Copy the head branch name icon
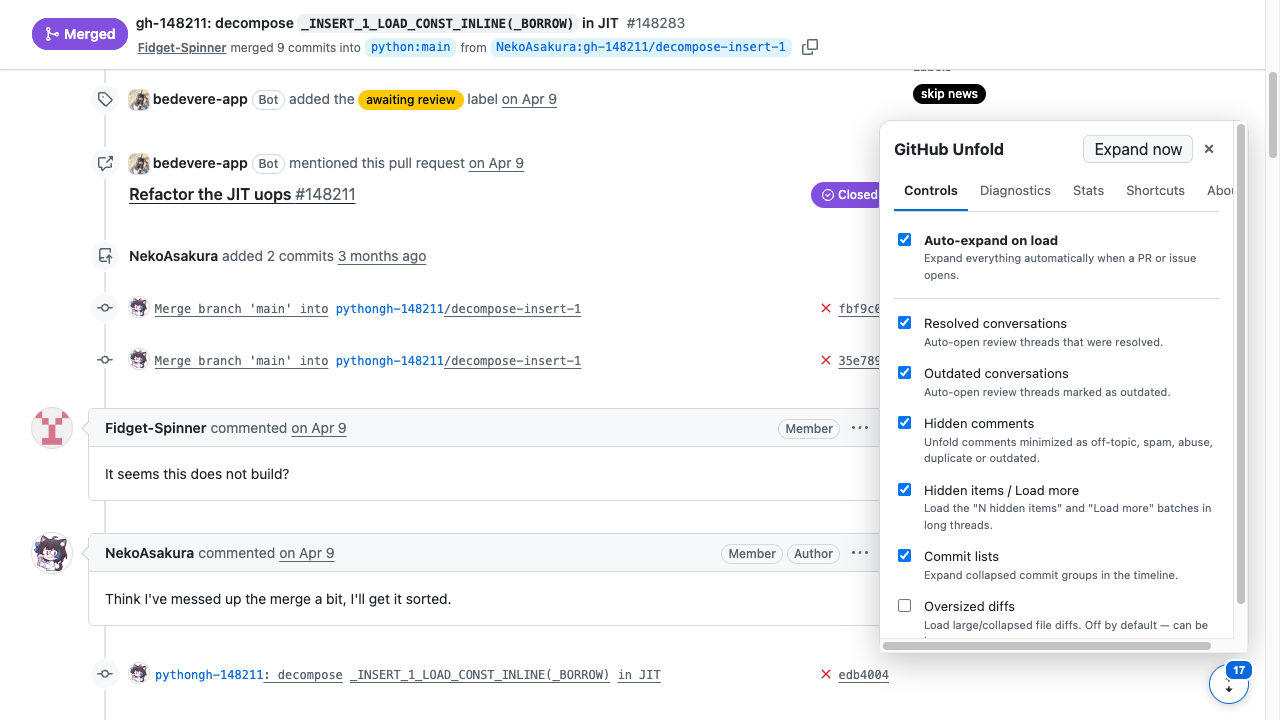Image resolution: width=1280 pixels, height=720 pixels. [x=810, y=47]
